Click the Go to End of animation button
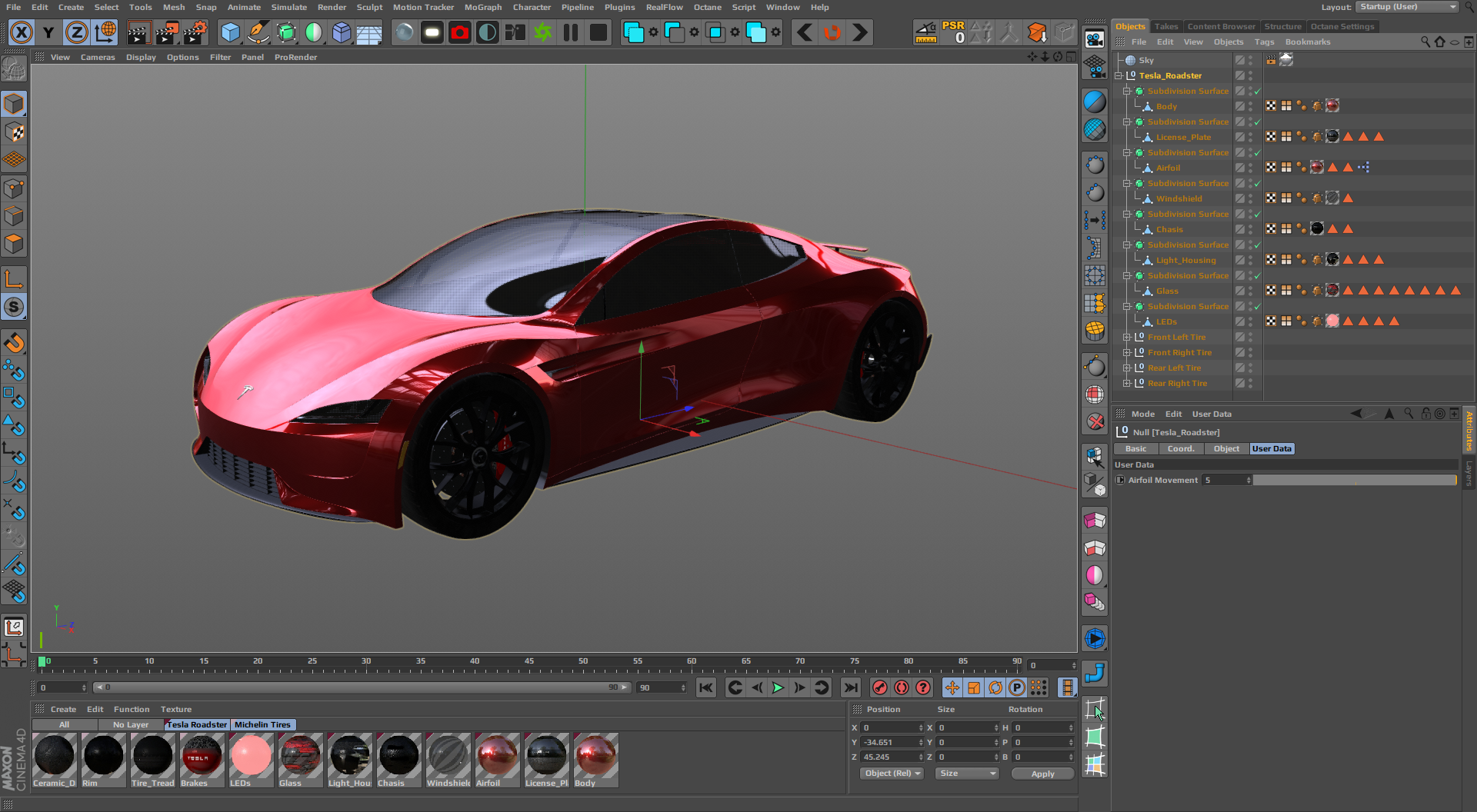The image size is (1477, 812). 850,687
